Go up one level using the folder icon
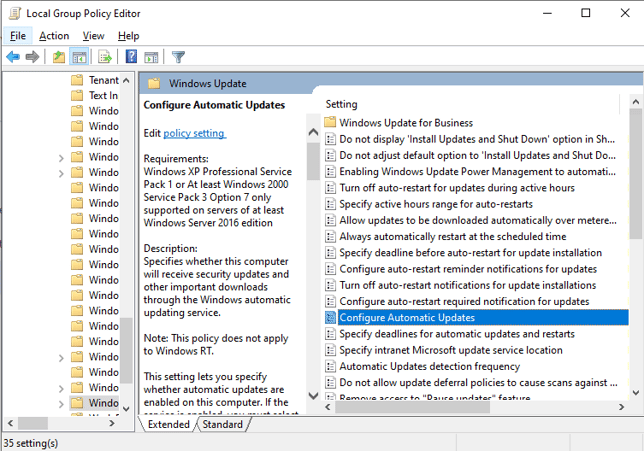644x451 pixels. (60, 57)
